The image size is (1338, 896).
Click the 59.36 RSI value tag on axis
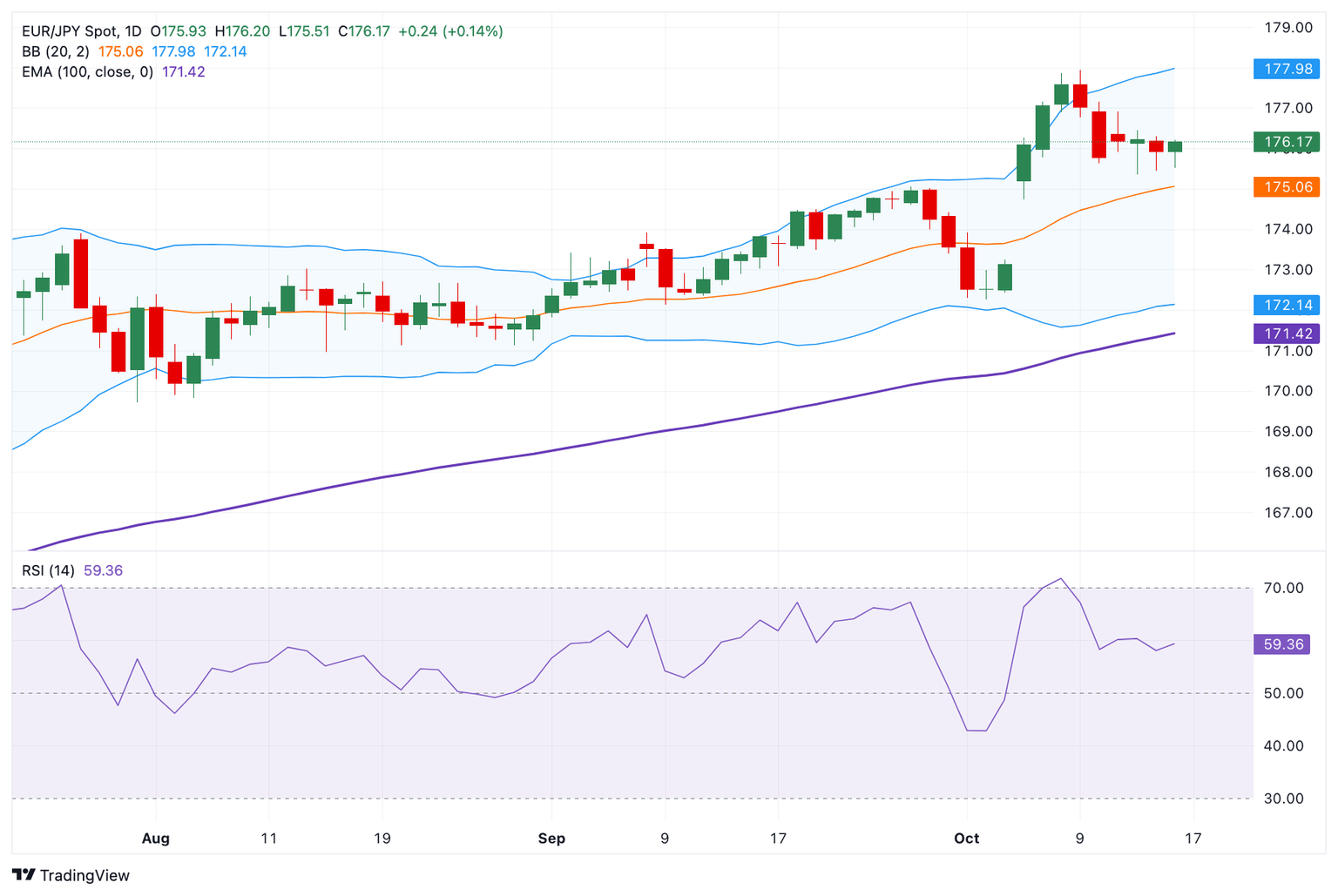(x=1281, y=644)
